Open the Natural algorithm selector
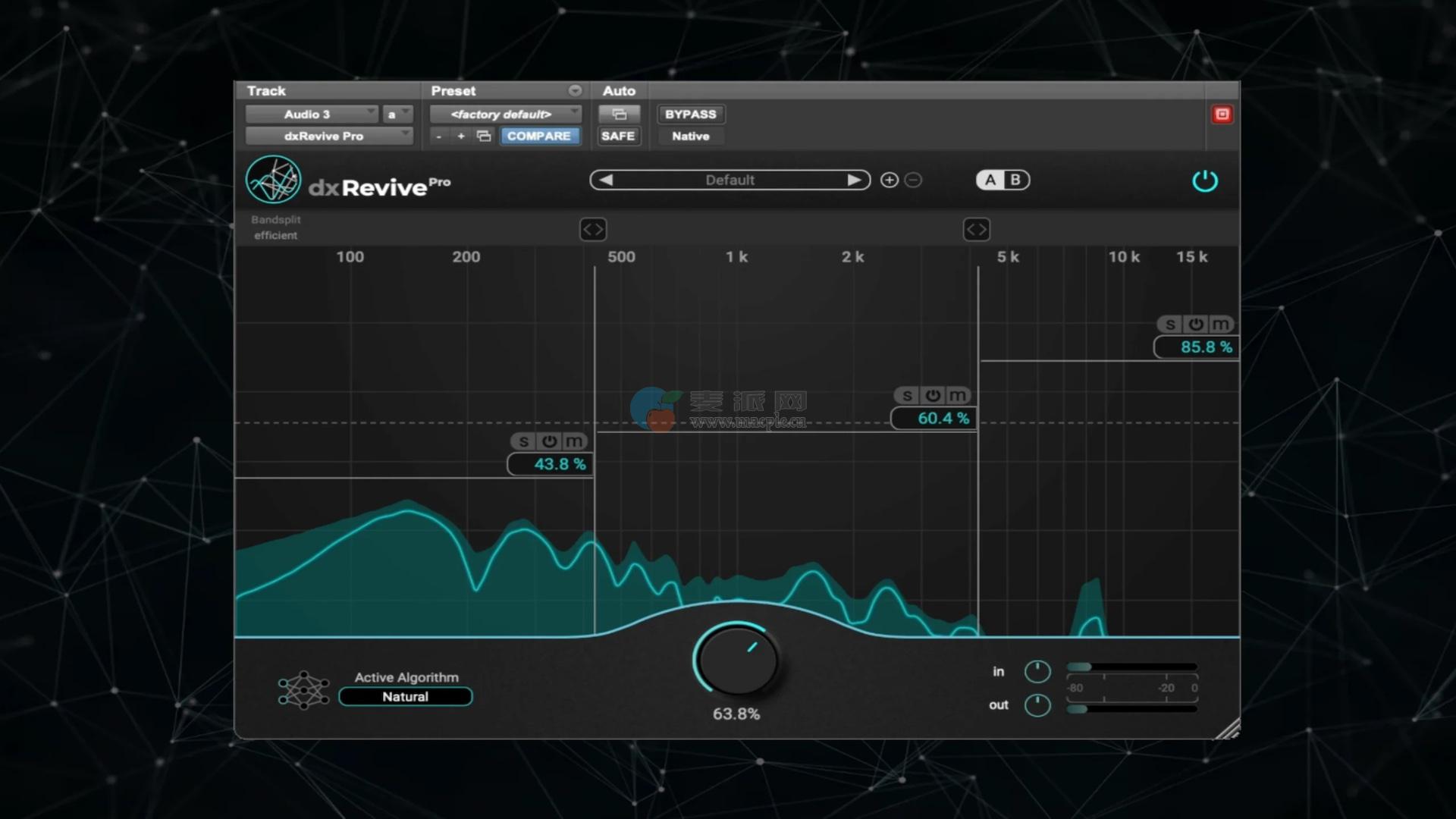This screenshot has height=819, width=1456. pyautogui.click(x=406, y=697)
